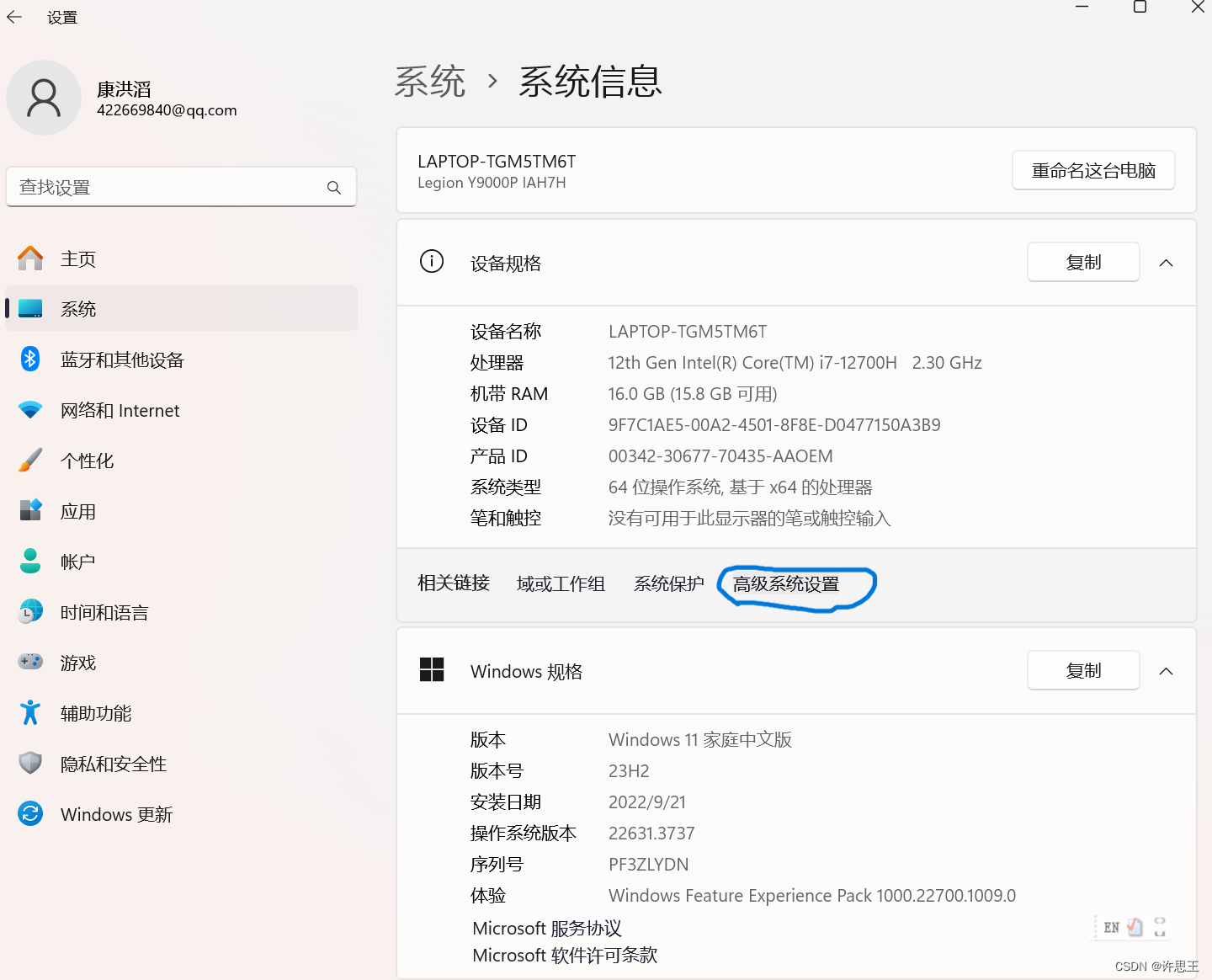
Task: Open 网络和 Internet settings
Action: tap(182, 410)
